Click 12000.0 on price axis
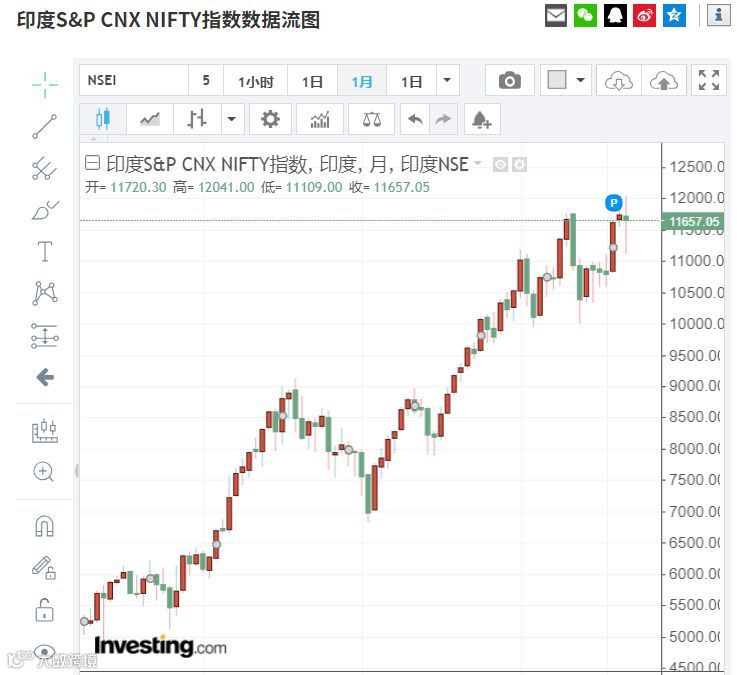 pos(696,198)
